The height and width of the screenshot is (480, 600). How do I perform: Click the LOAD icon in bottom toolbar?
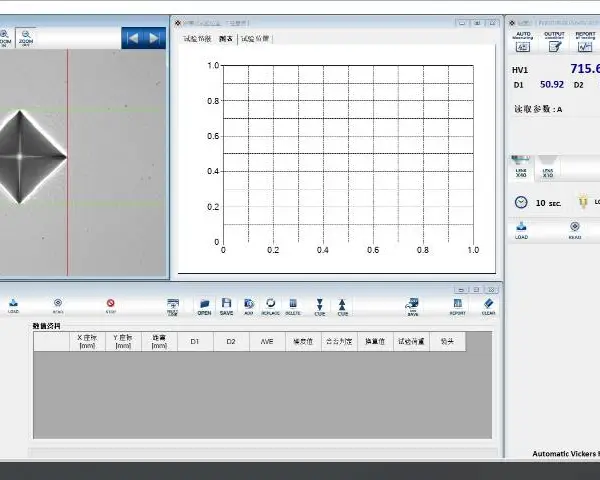coord(13,306)
